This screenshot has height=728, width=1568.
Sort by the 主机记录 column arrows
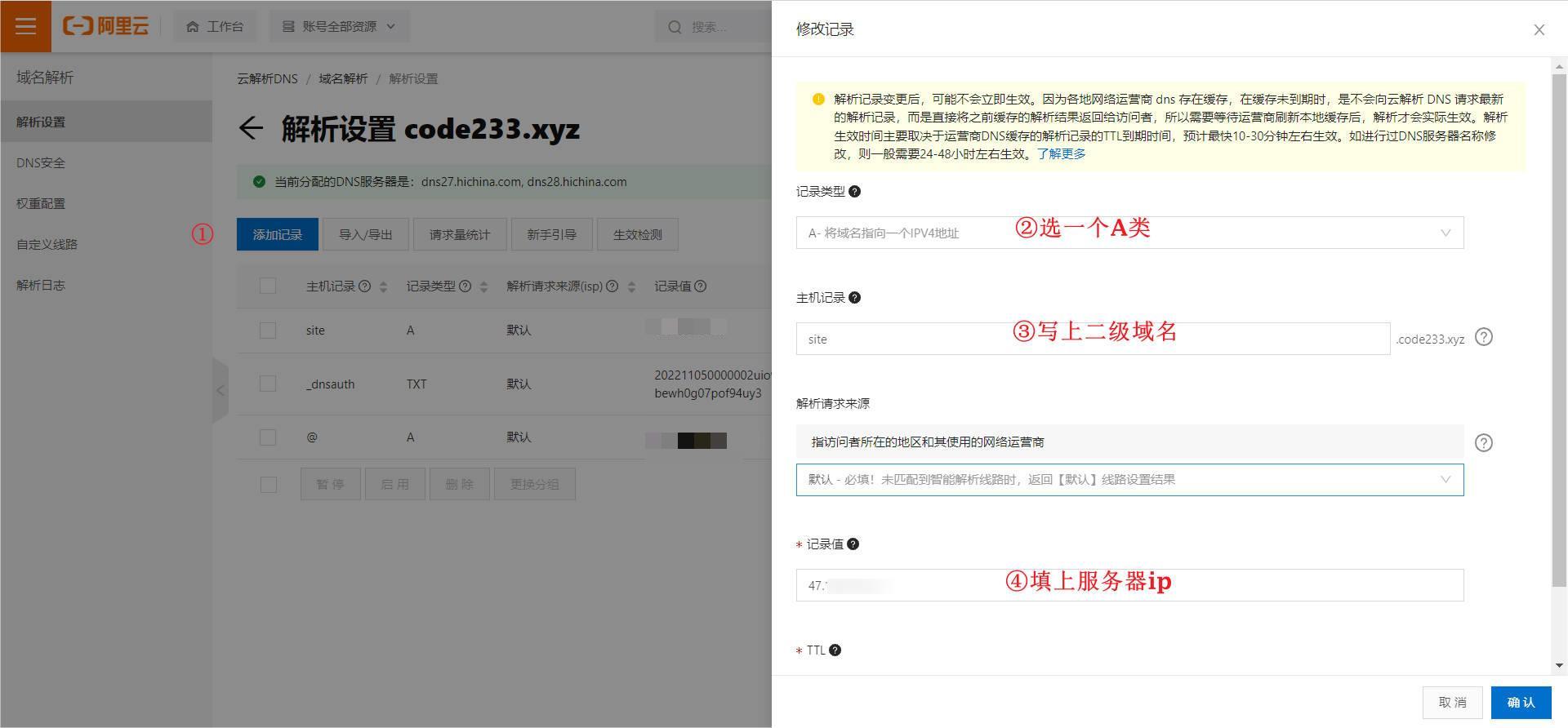pos(383,286)
